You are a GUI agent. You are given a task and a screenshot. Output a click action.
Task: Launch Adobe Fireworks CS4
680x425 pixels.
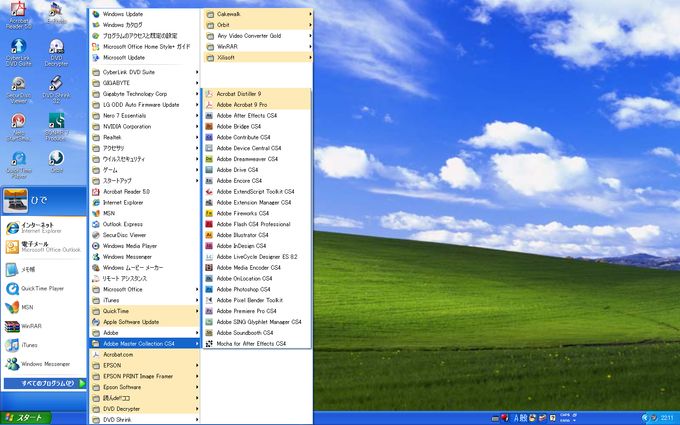257,213
